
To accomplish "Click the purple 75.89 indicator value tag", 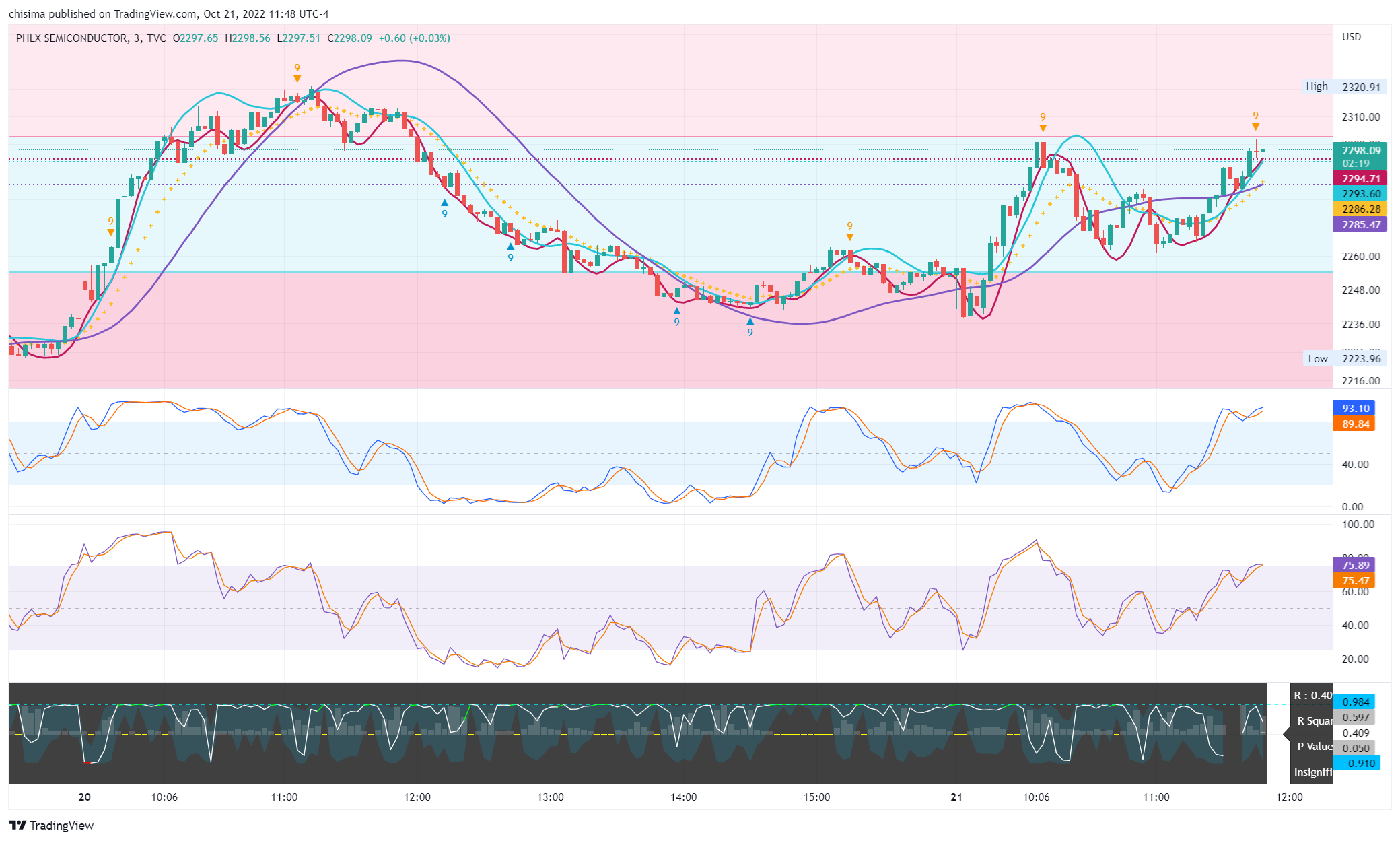I will pos(1354,566).
